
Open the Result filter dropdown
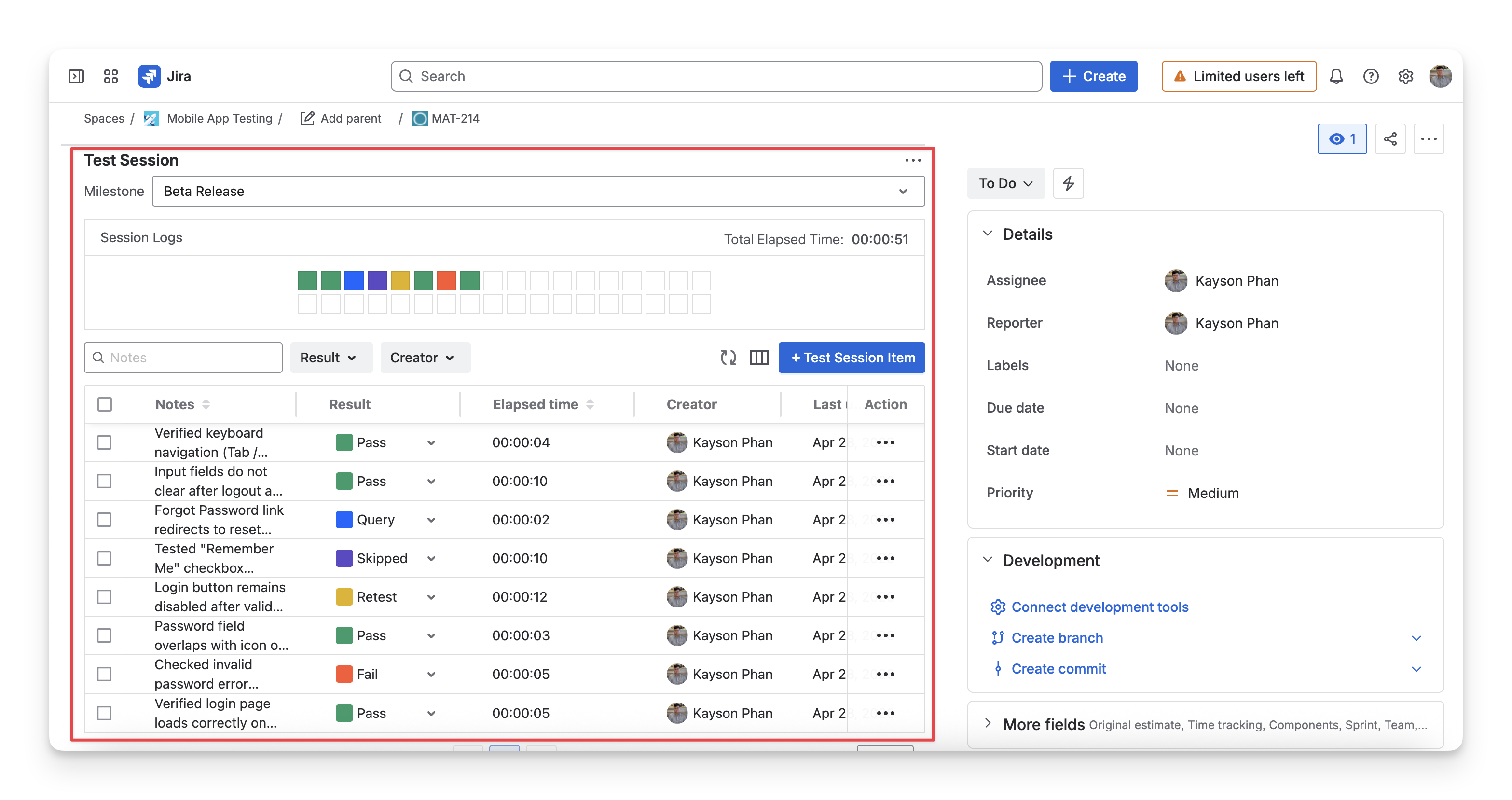point(329,358)
